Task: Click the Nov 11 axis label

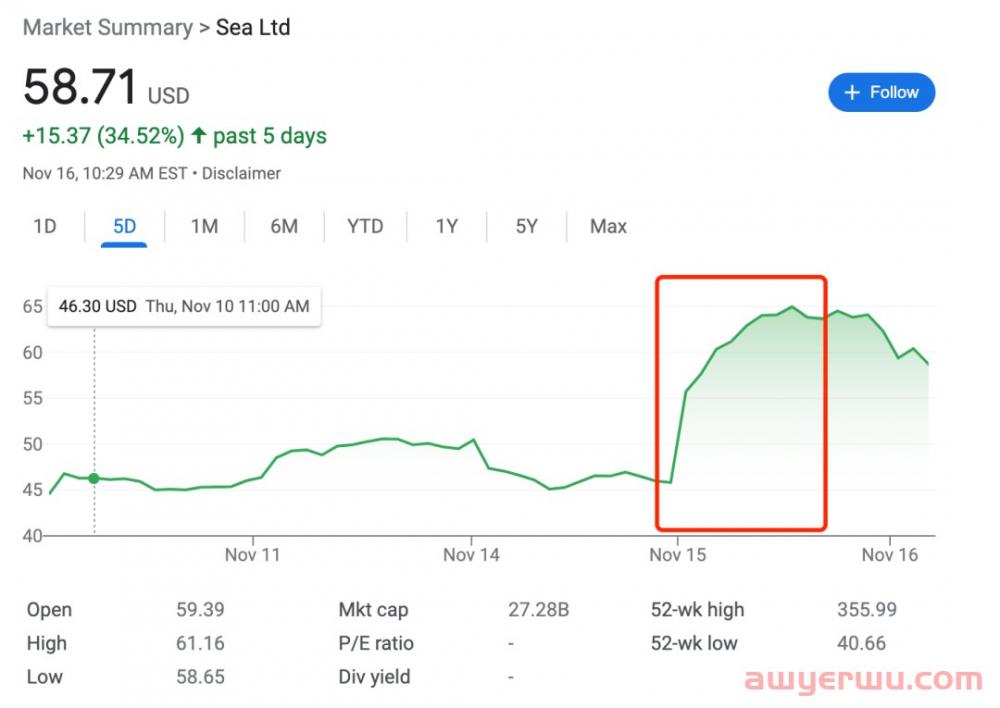Action: click(253, 555)
